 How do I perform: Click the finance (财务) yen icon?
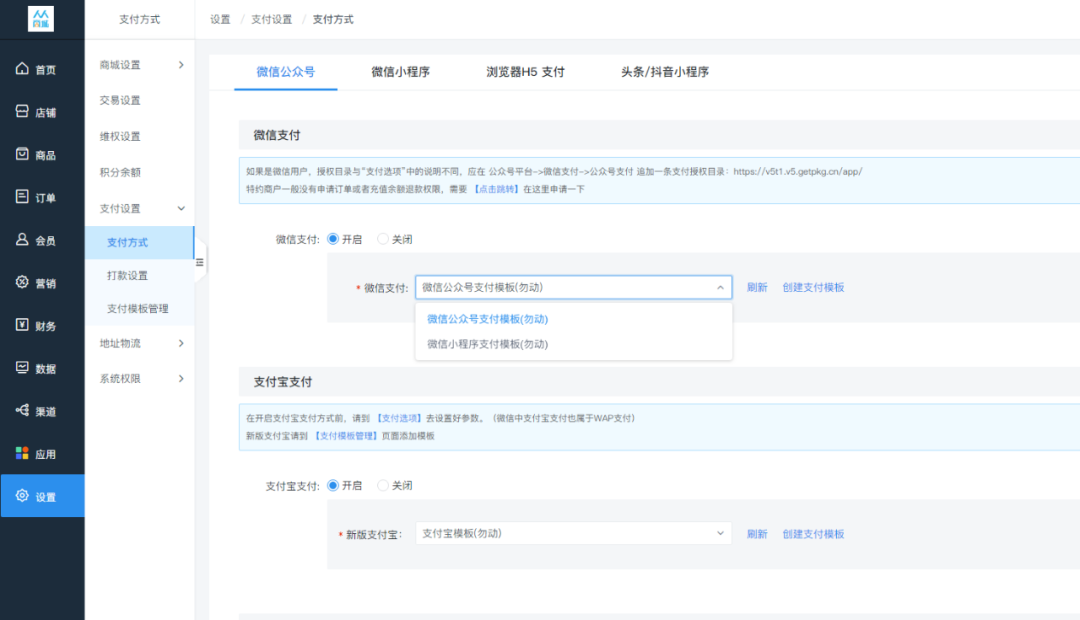(x=22, y=324)
